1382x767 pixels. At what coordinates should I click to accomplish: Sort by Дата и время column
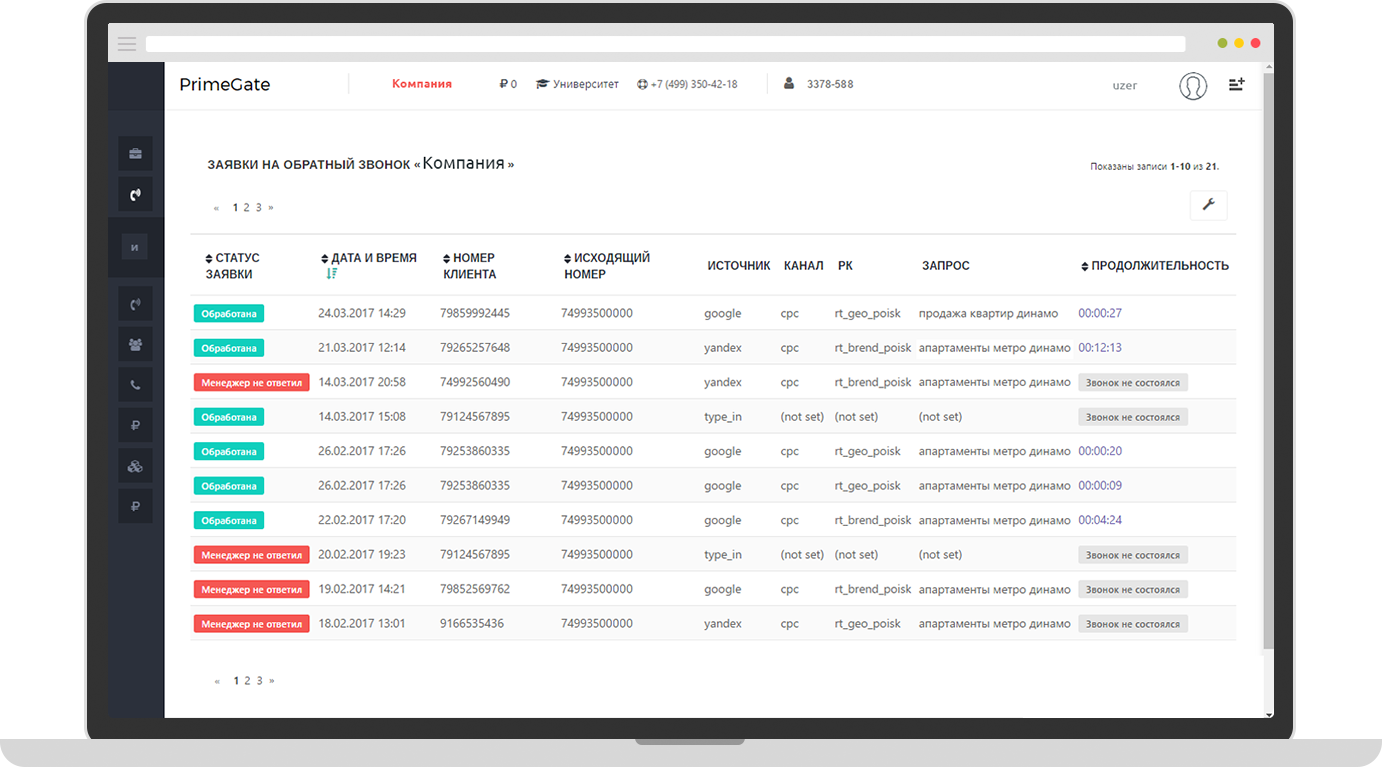pos(372,258)
